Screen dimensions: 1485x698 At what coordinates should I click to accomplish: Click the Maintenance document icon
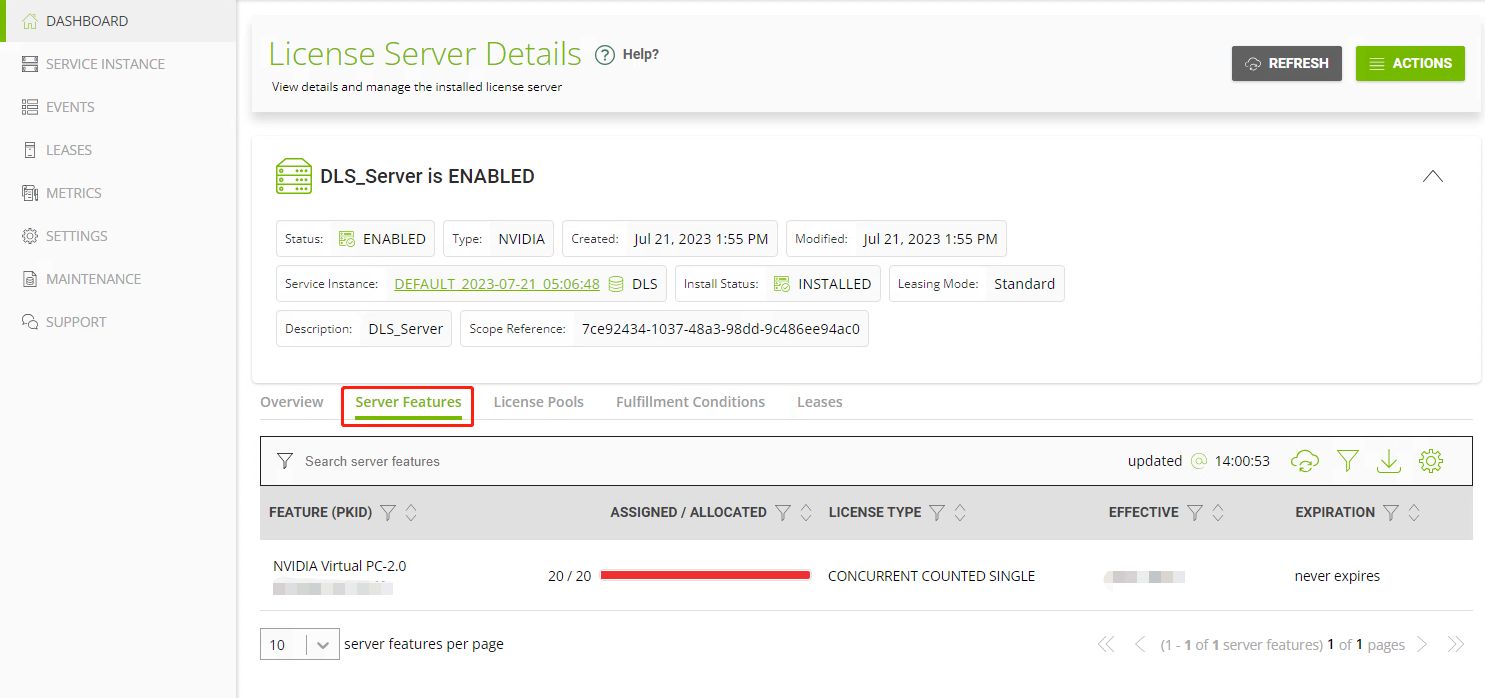tap(29, 279)
